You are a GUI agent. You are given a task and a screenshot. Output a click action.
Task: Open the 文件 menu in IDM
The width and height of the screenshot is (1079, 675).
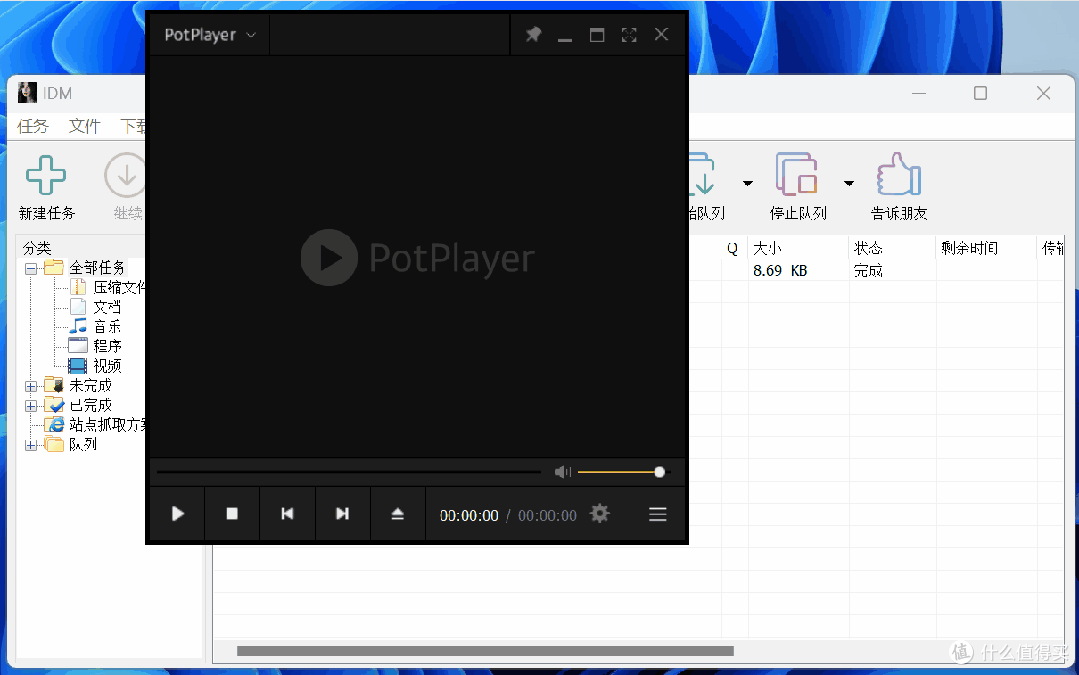[85, 127]
